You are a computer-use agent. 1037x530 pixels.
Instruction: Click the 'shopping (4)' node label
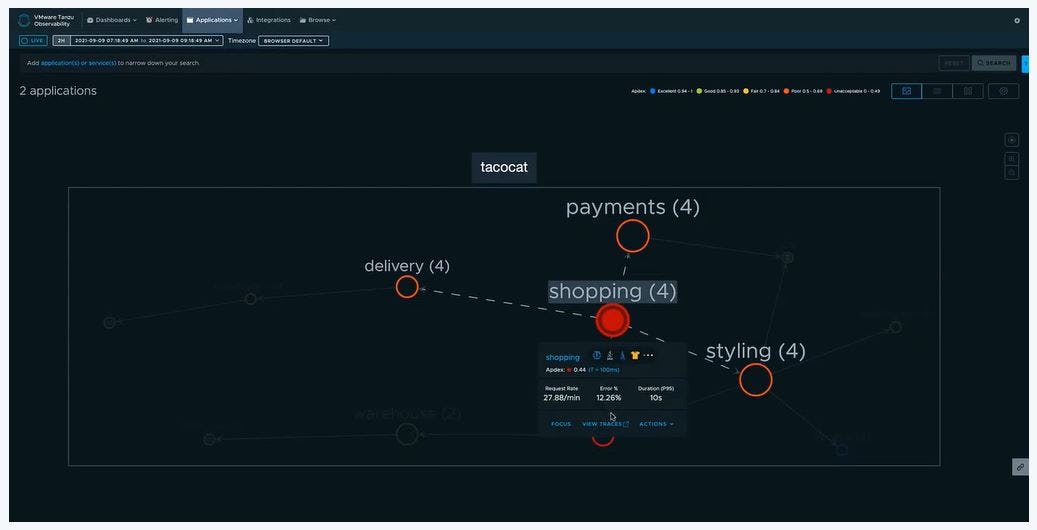612,291
